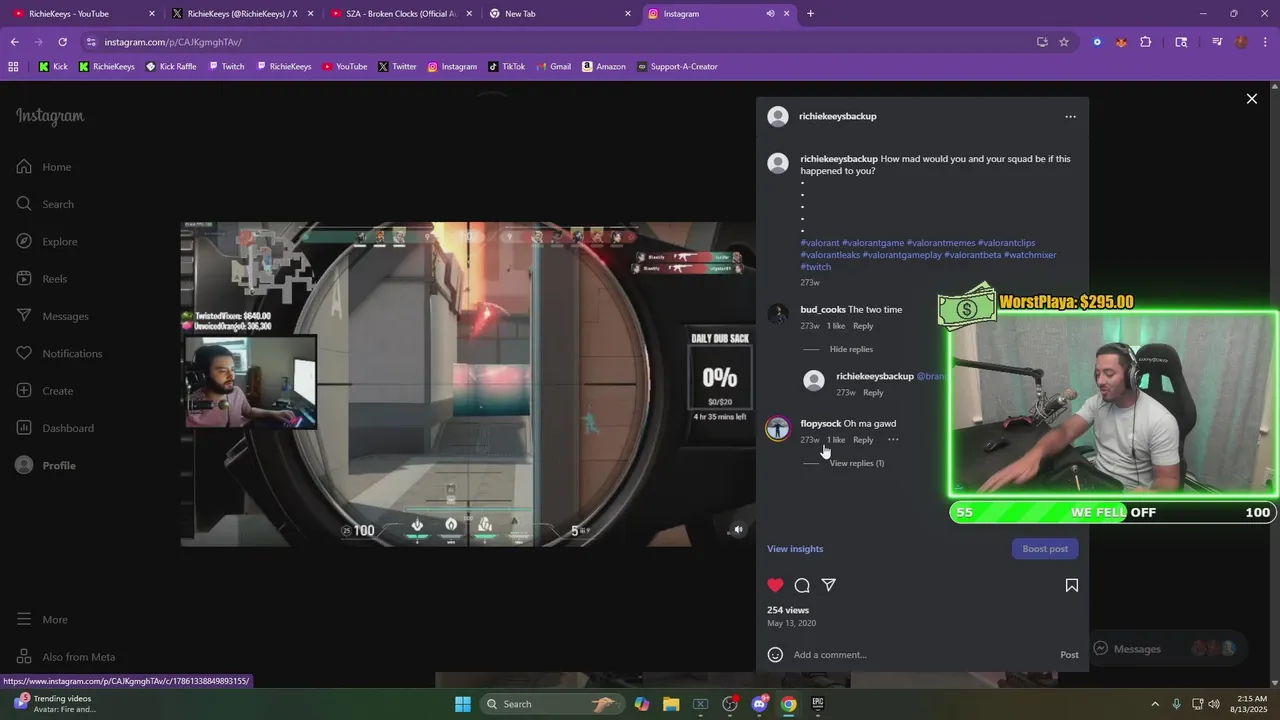Open the Windows Start menu
The width and height of the screenshot is (1280, 720).
tap(463, 704)
